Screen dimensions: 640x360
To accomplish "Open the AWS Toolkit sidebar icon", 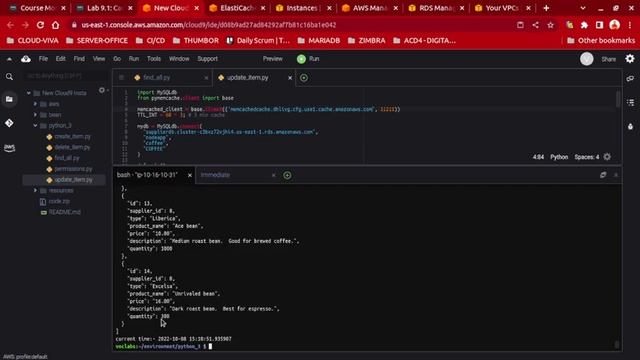I will [9, 147].
